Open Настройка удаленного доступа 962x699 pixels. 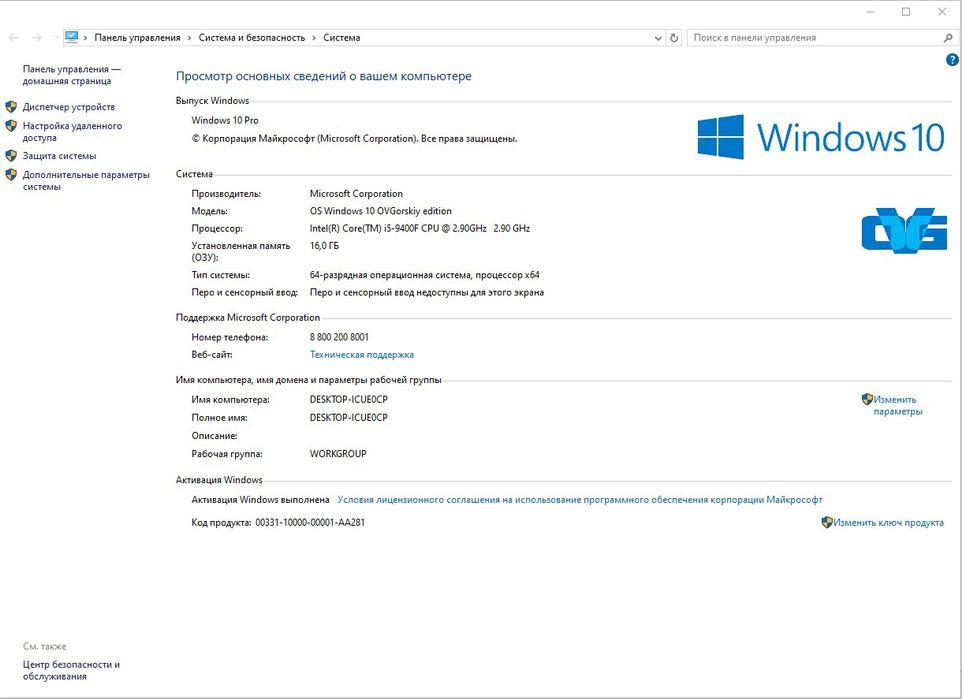(72, 131)
